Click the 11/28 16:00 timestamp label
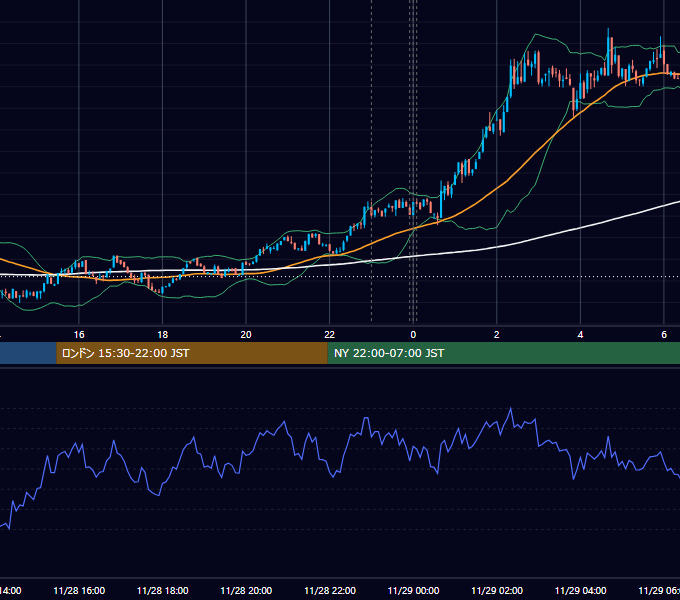This screenshot has height=600, width=680. (x=79, y=591)
